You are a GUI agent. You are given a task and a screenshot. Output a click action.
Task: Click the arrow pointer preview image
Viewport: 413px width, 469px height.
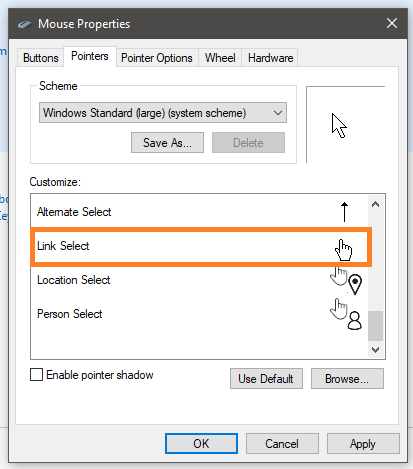339,125
